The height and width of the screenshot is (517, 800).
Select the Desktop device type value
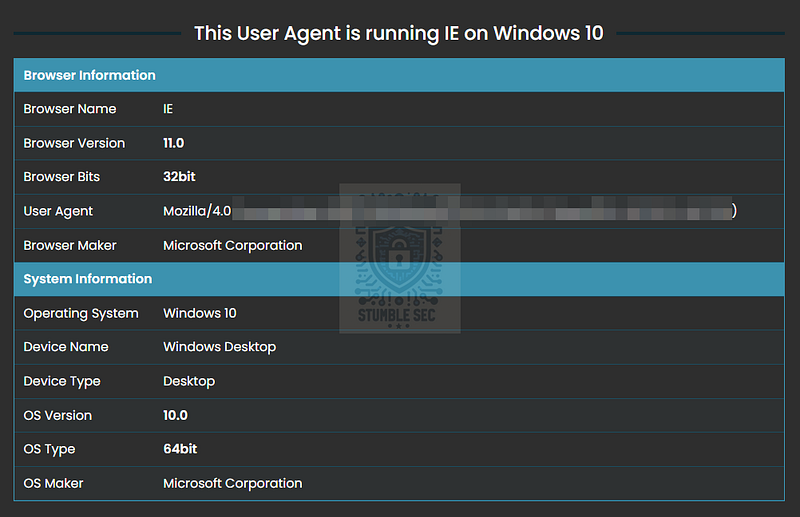(189, 381)
